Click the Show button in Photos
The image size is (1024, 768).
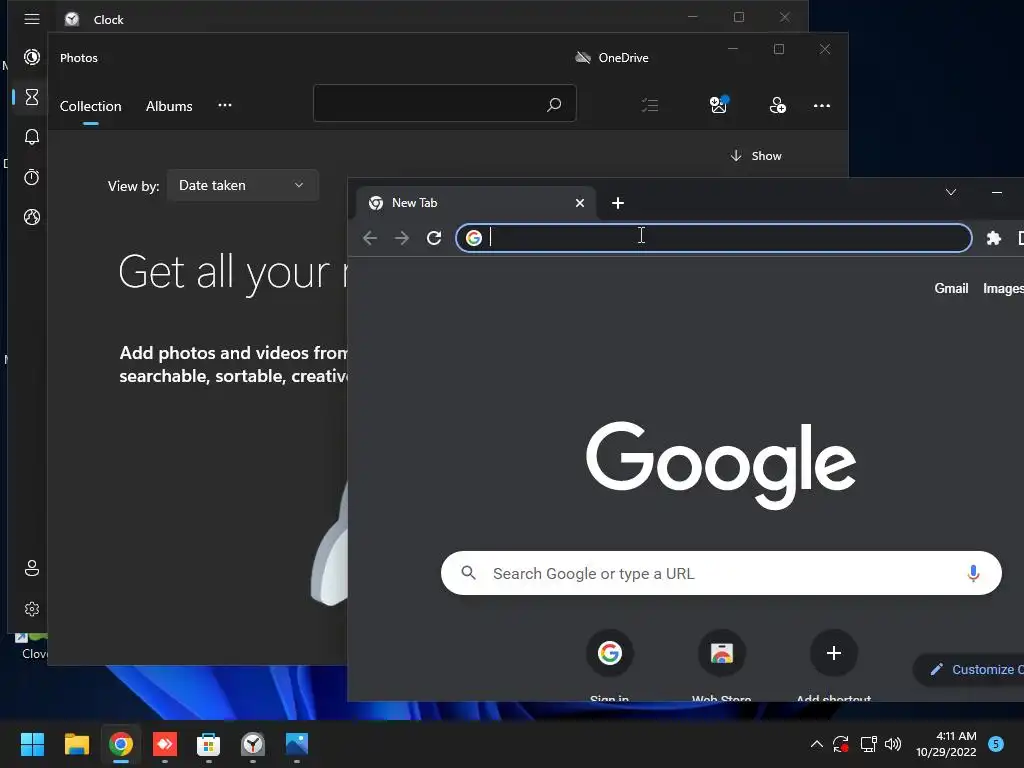pos(756,155)
